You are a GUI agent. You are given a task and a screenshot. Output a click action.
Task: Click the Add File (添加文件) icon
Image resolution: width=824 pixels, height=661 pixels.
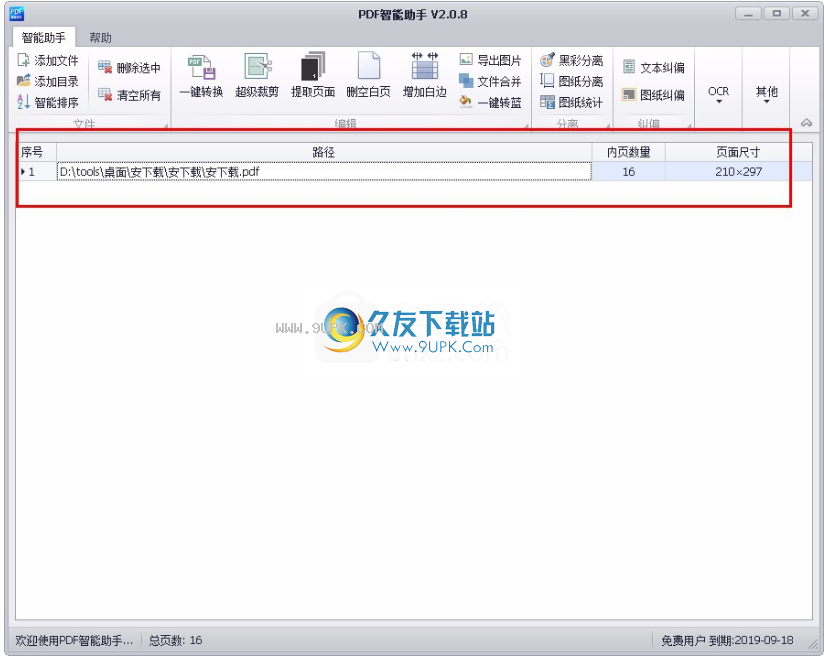pyautogui.click(x=24, y=60)
